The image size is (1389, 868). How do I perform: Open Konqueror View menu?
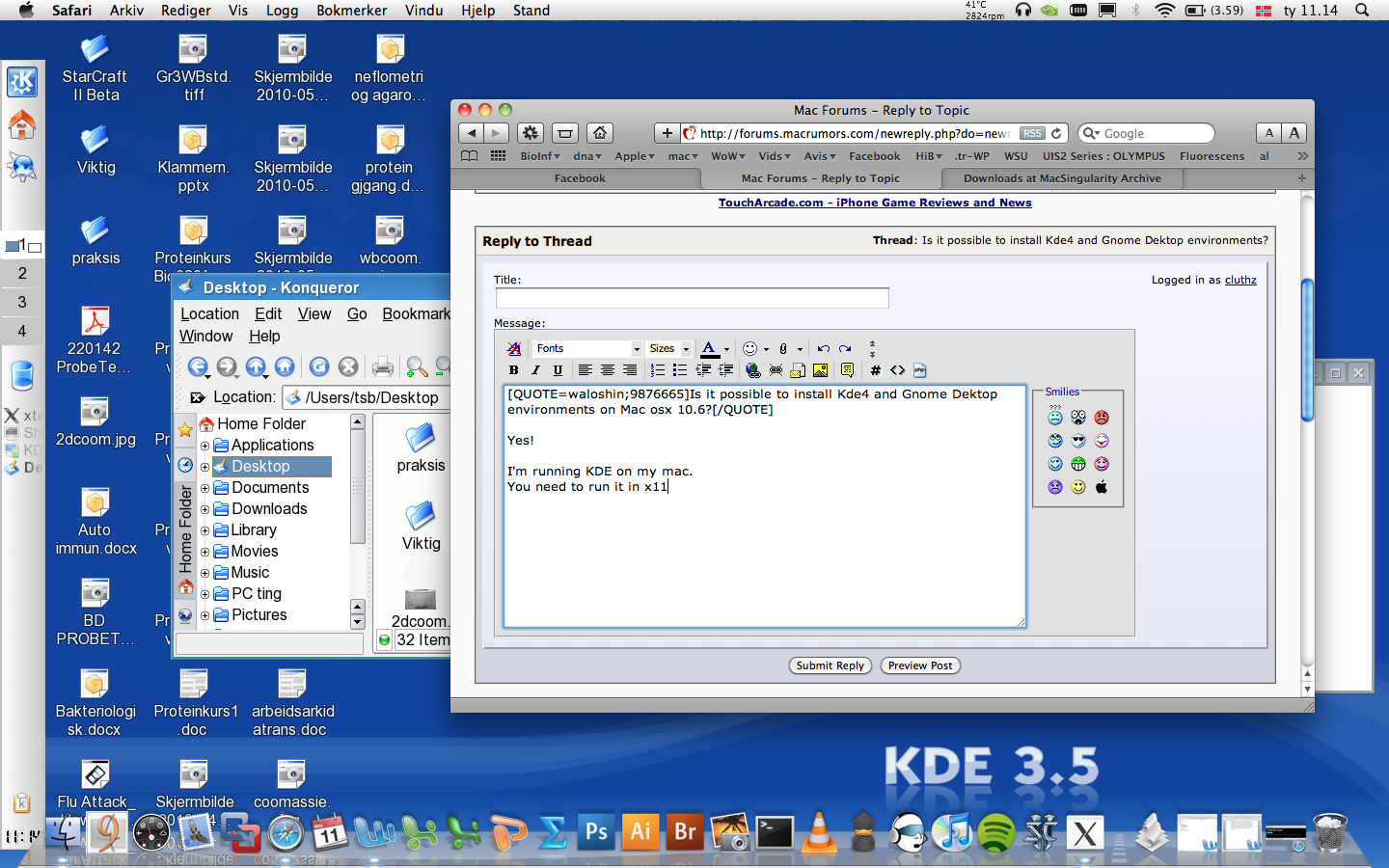pyautogui.click(x=314, y=314)
